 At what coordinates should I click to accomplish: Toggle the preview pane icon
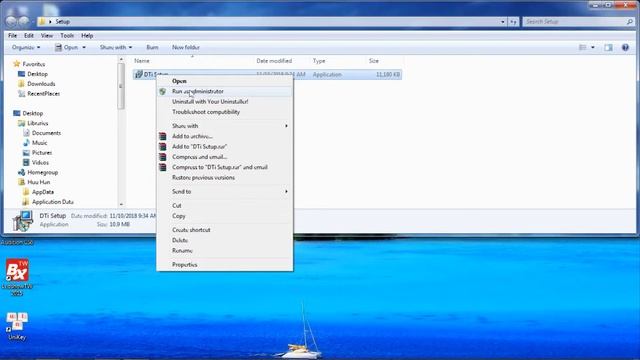coord(608,47)
